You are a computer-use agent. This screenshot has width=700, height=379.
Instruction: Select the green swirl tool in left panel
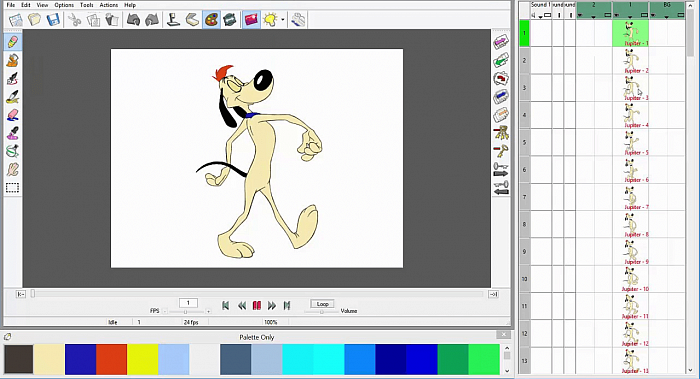pos(12,151)
